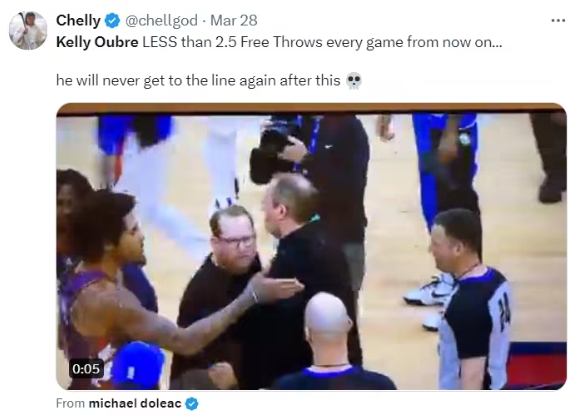
Task: Open the Mar 28 tweet timestamp
Action: tap(234, 20)
